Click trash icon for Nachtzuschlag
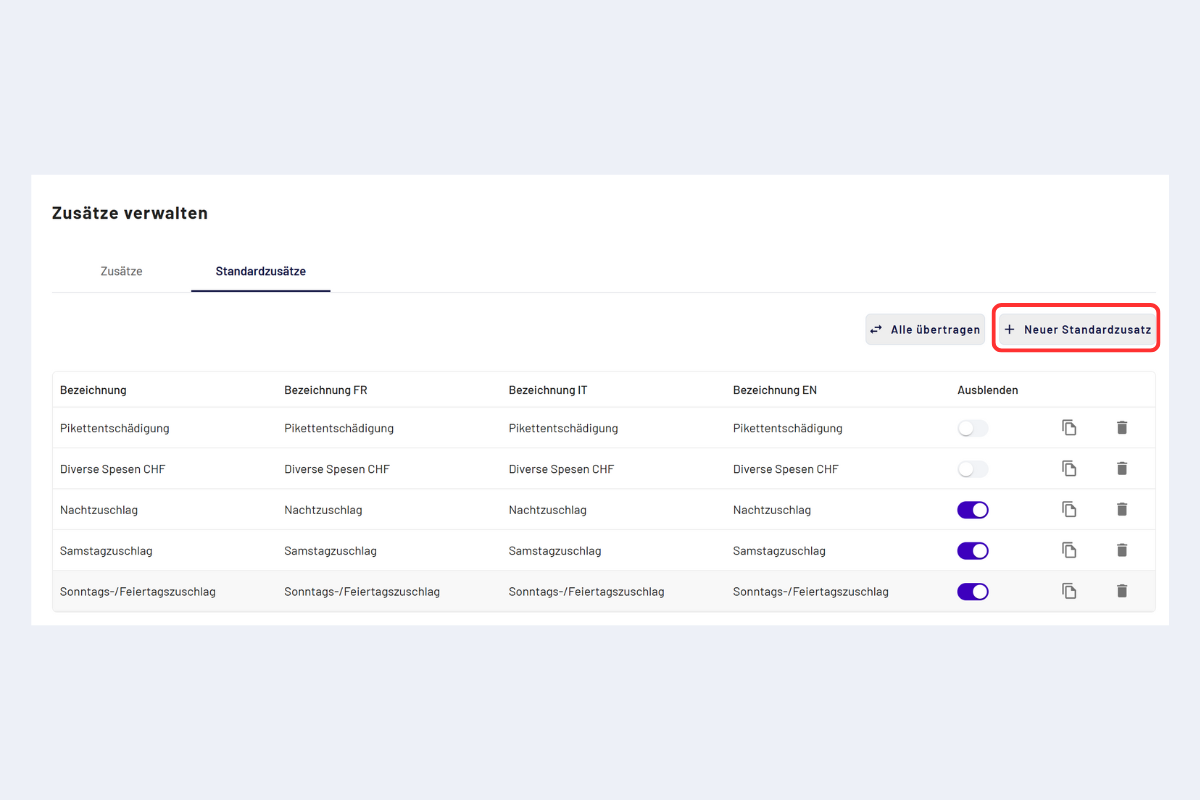The image size is (1200, 800). coord(1121,510)
